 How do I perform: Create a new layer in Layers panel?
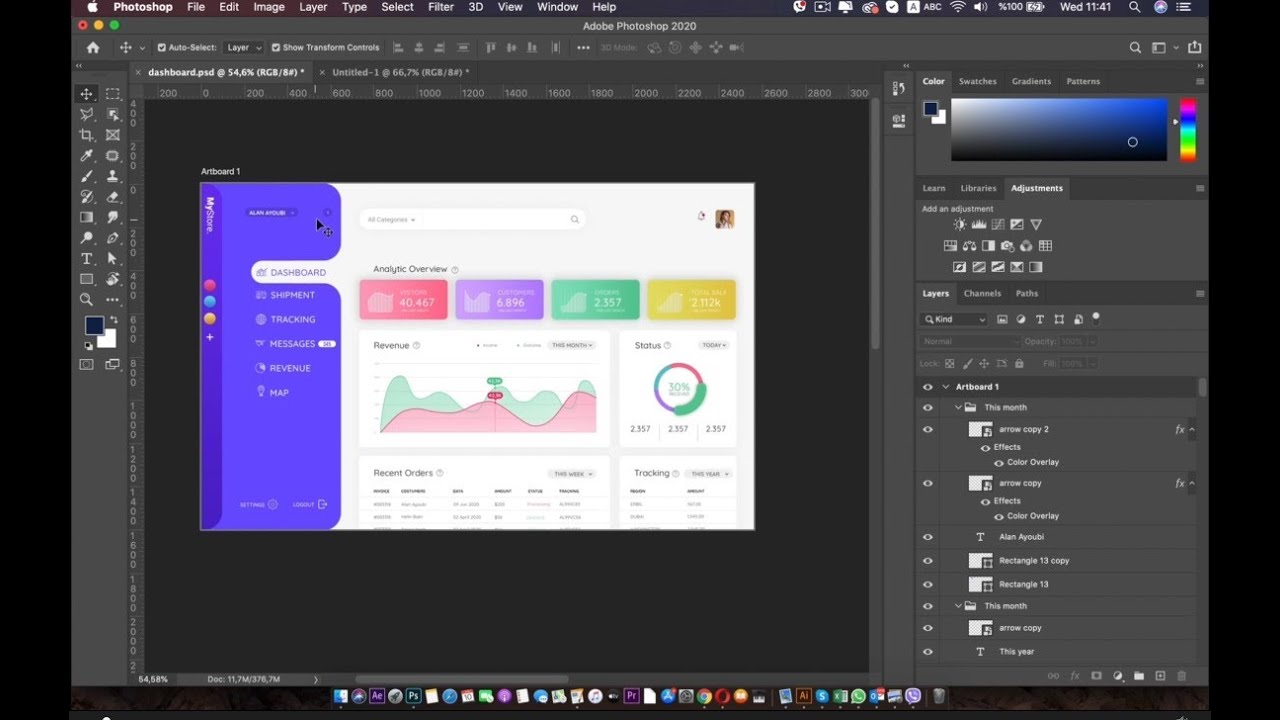tap(1160, 676)
